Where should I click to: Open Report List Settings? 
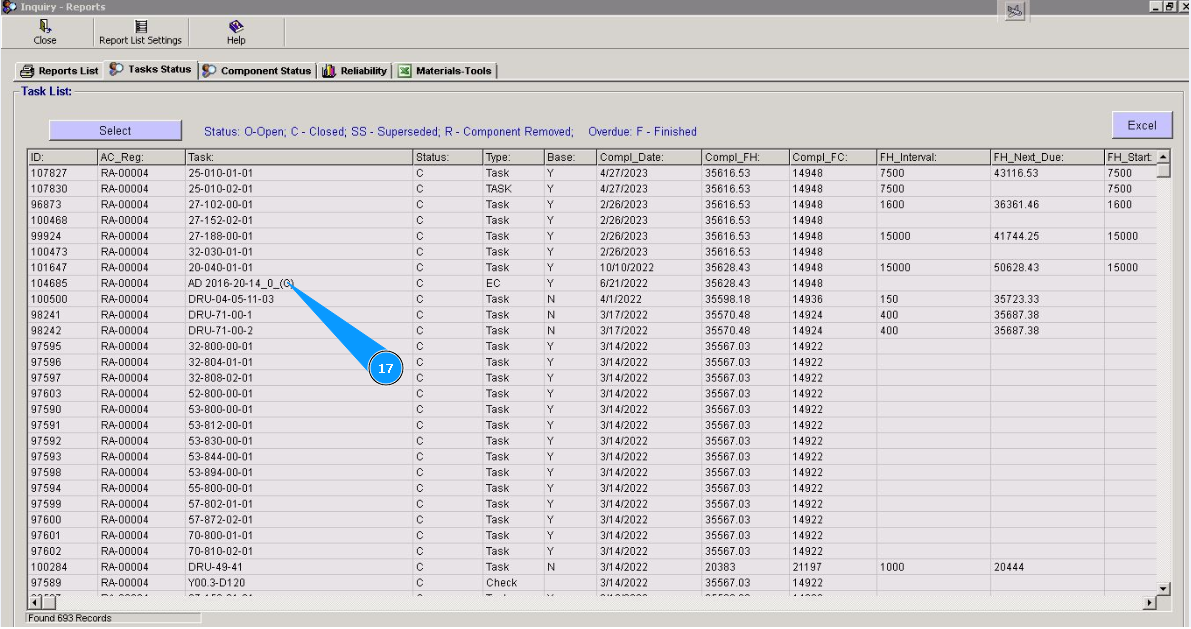(x=140, y=32)
